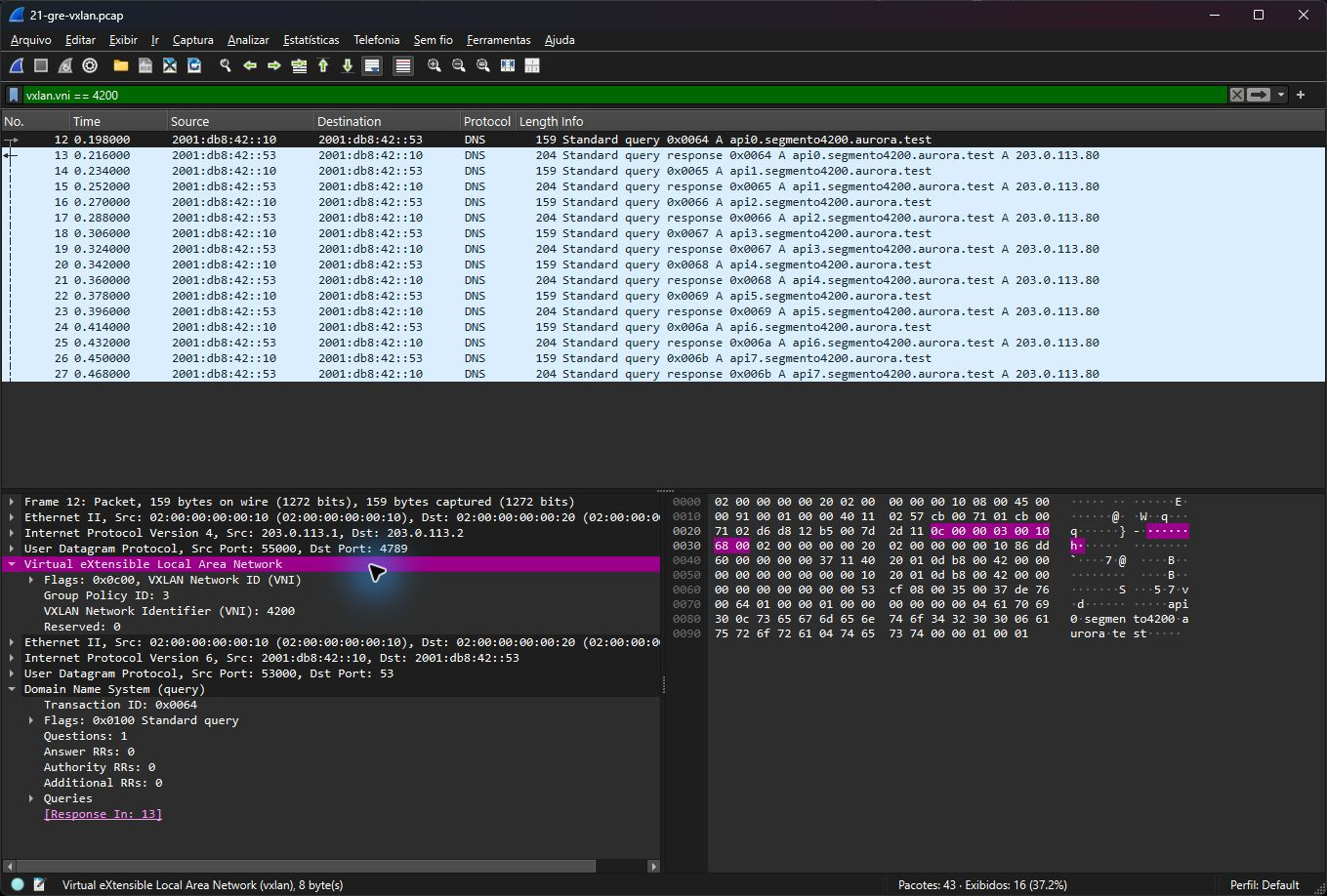The height and width of the screenshot is (896, 1327).
Task: Expand the Frame 12 tree node
Action: [x=12, y=502]
